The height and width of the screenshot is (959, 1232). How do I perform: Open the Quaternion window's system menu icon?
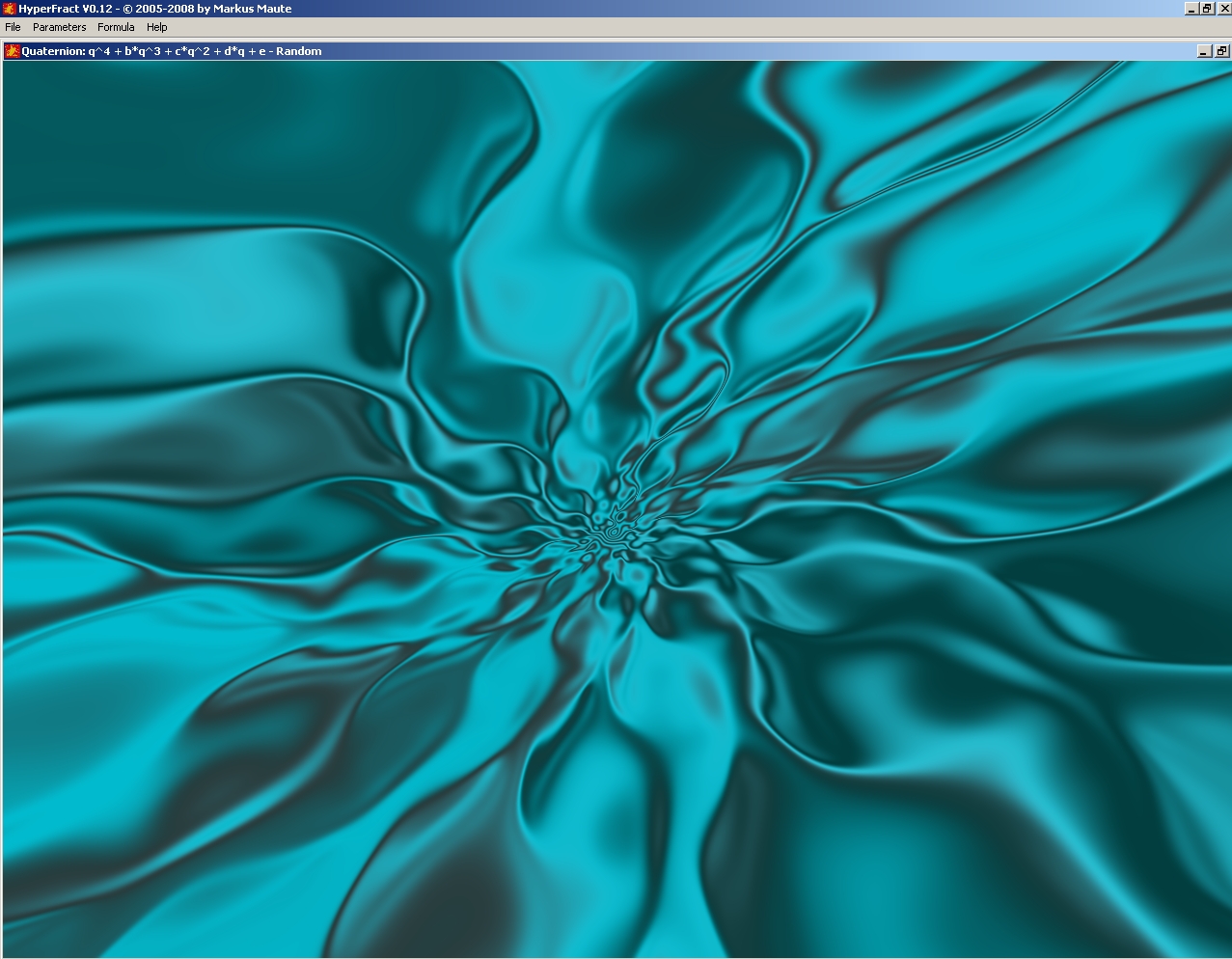[13, 51]
